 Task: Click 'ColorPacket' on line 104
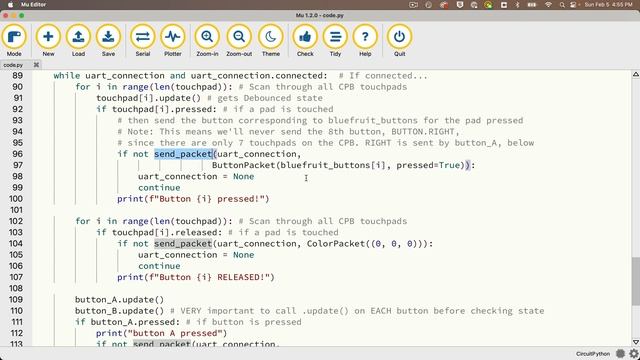tap(336, 244)
